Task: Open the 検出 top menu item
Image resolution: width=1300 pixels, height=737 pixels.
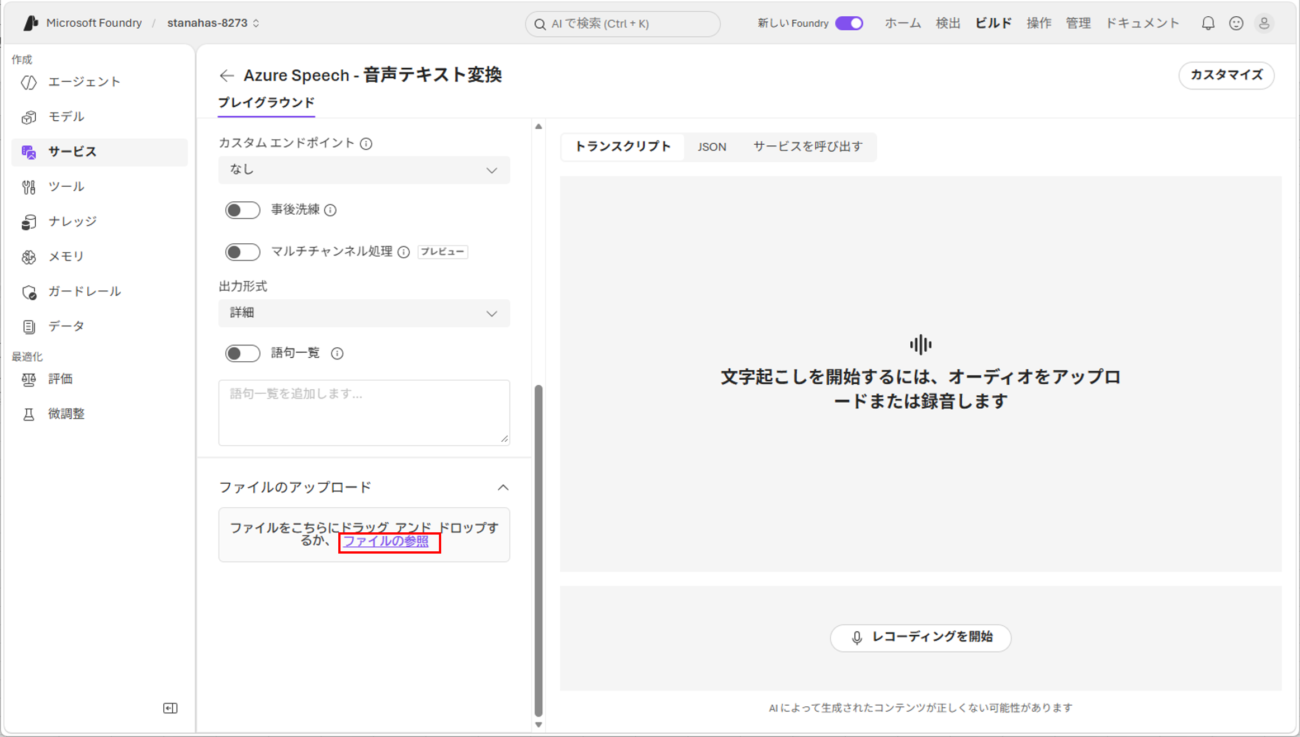Action: (948, 23)
